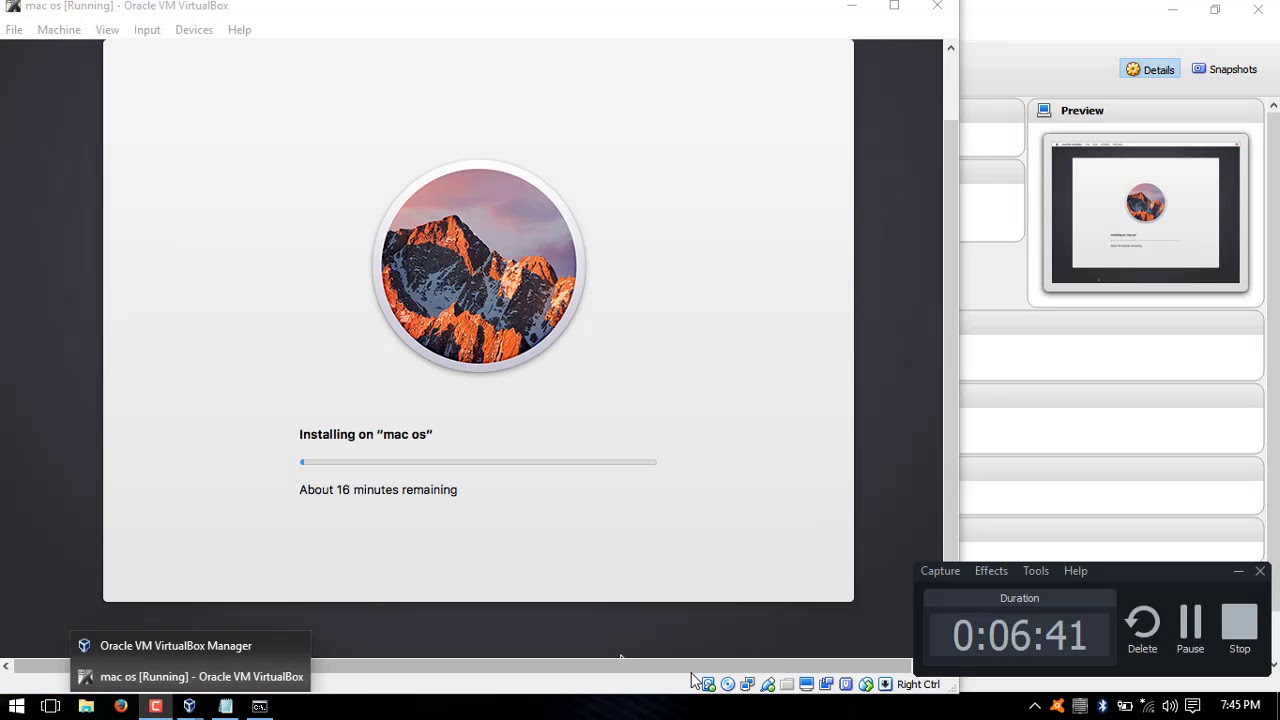
Task: Click the Right Ctrl host key label
Action: coord(918,684)
